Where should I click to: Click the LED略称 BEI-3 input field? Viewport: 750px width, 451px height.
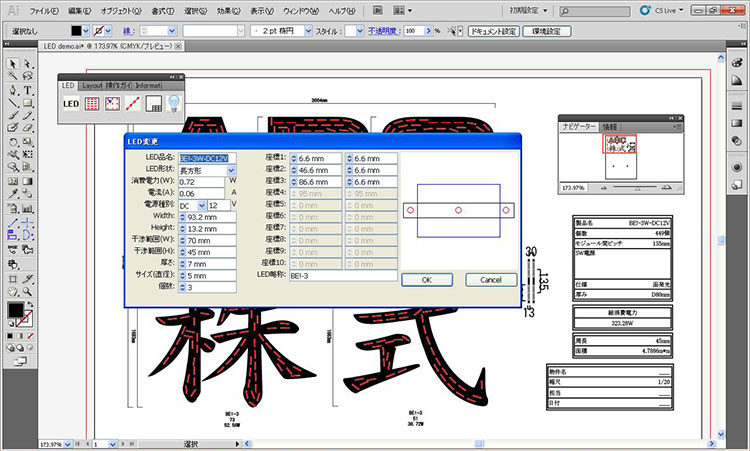pos(343,276)
